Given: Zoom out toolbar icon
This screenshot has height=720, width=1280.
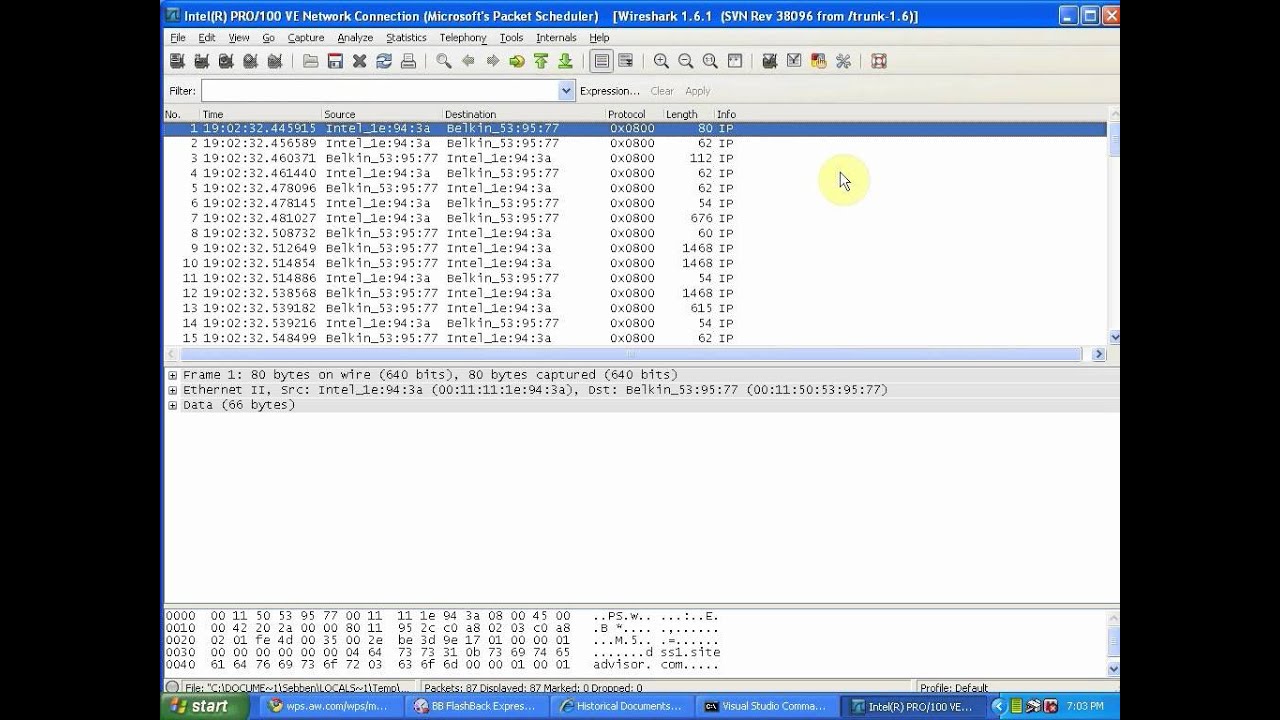Looking at the screenshot, I should 686,61.
